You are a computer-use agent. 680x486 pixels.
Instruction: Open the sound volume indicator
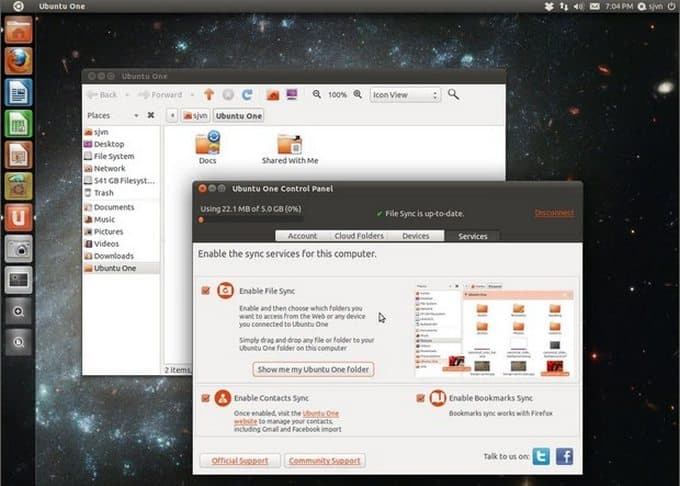point(579,6)
